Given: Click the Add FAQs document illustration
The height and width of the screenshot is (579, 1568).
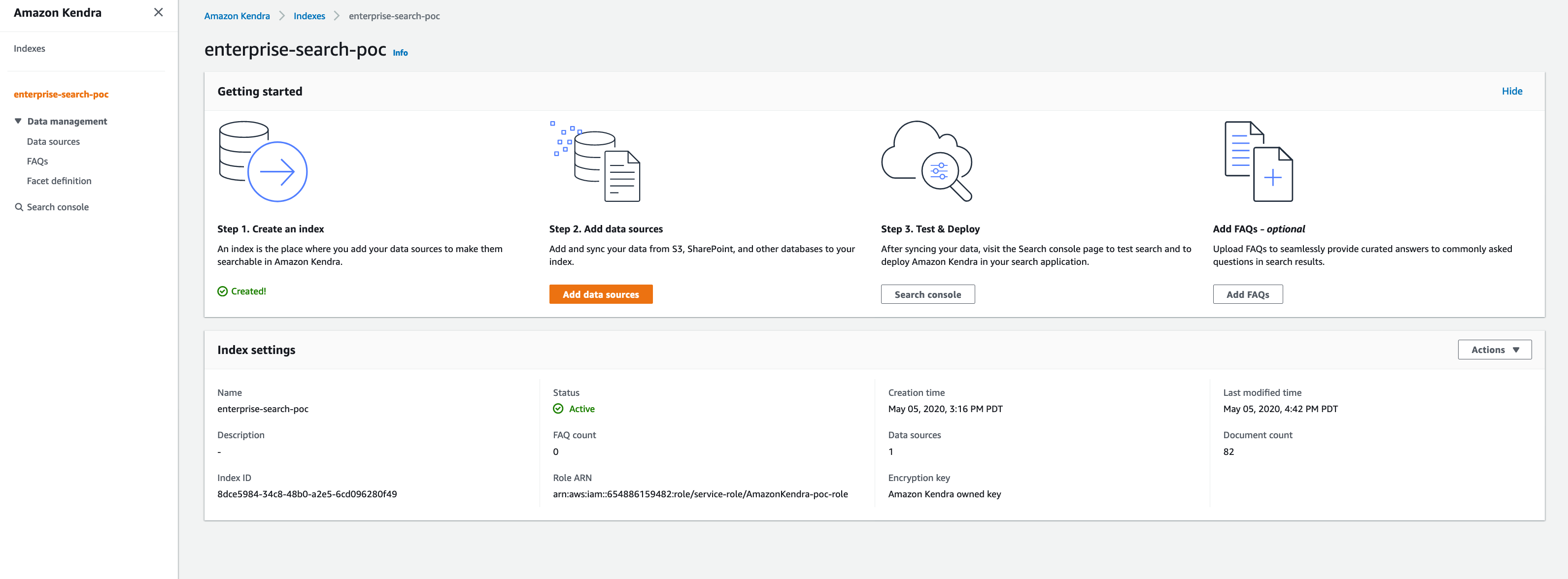Looking at the screenshot, I should point(1258,161).
